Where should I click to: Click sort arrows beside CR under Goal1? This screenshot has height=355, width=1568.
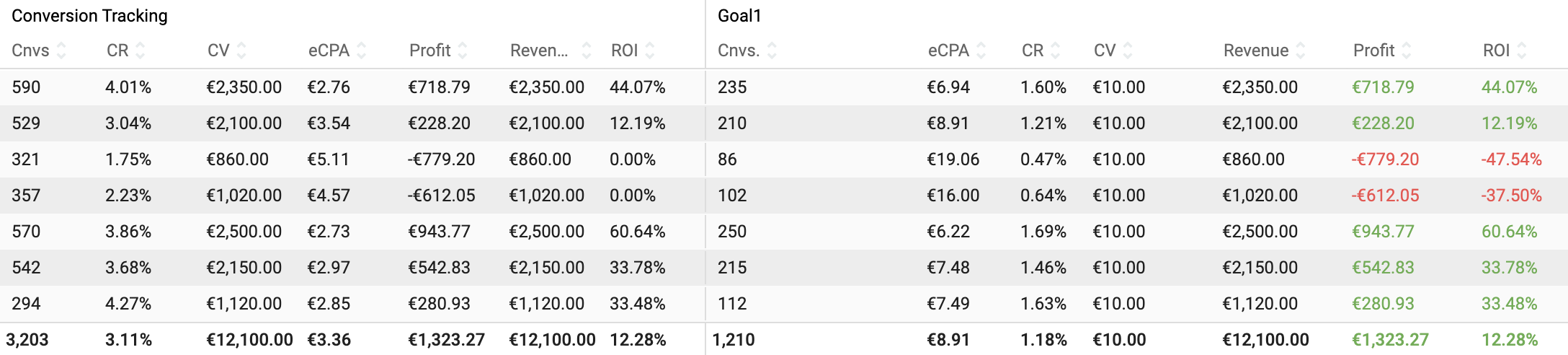[x=1056, y=51]
